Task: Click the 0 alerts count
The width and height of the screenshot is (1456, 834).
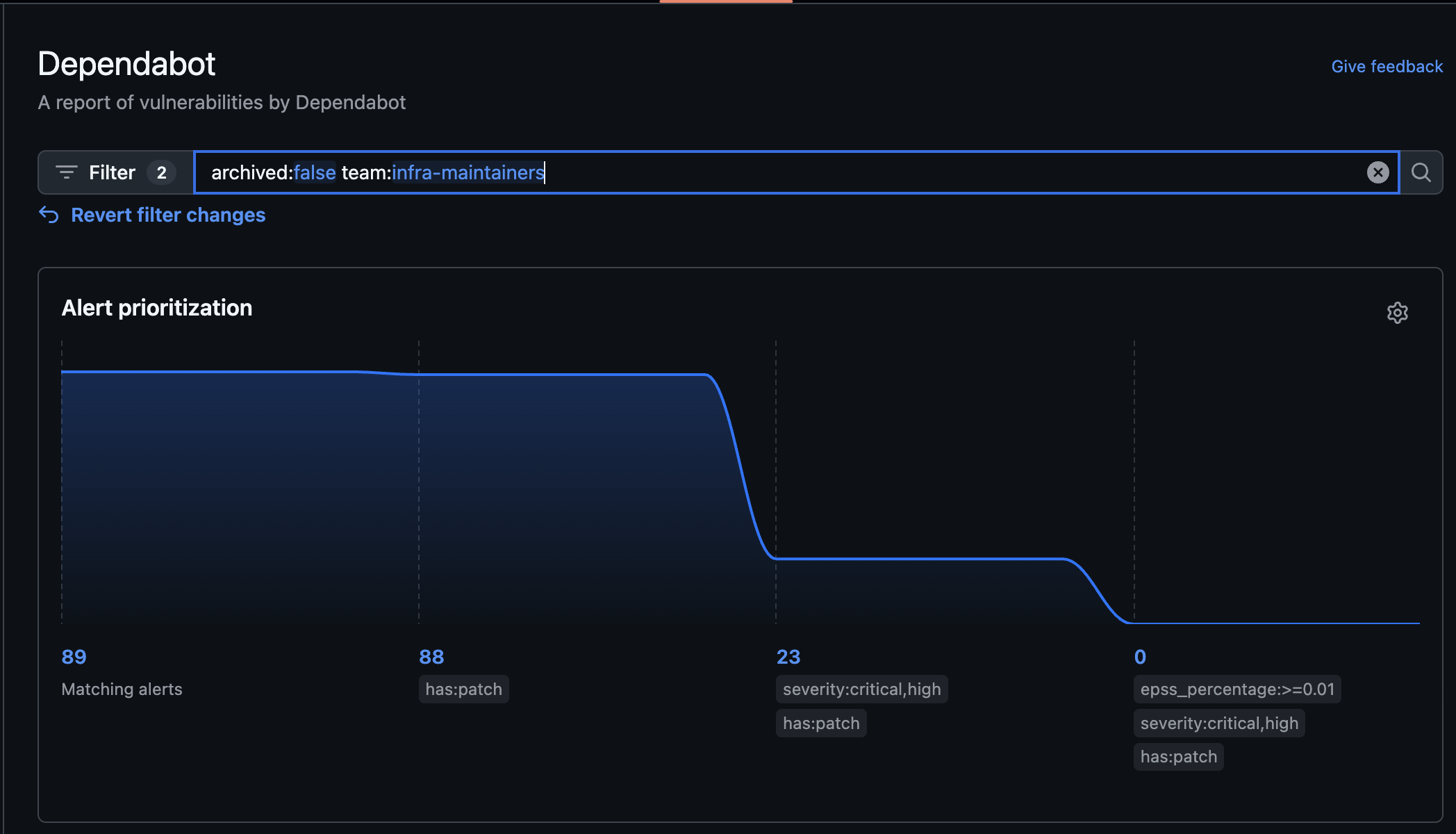Action: 1140,657
